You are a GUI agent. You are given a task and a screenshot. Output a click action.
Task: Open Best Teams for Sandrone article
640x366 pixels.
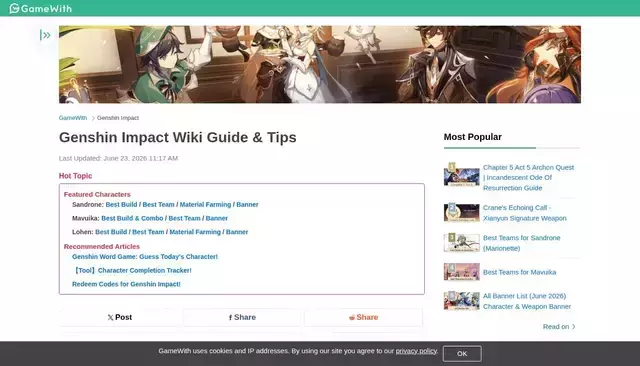point(522,243)
